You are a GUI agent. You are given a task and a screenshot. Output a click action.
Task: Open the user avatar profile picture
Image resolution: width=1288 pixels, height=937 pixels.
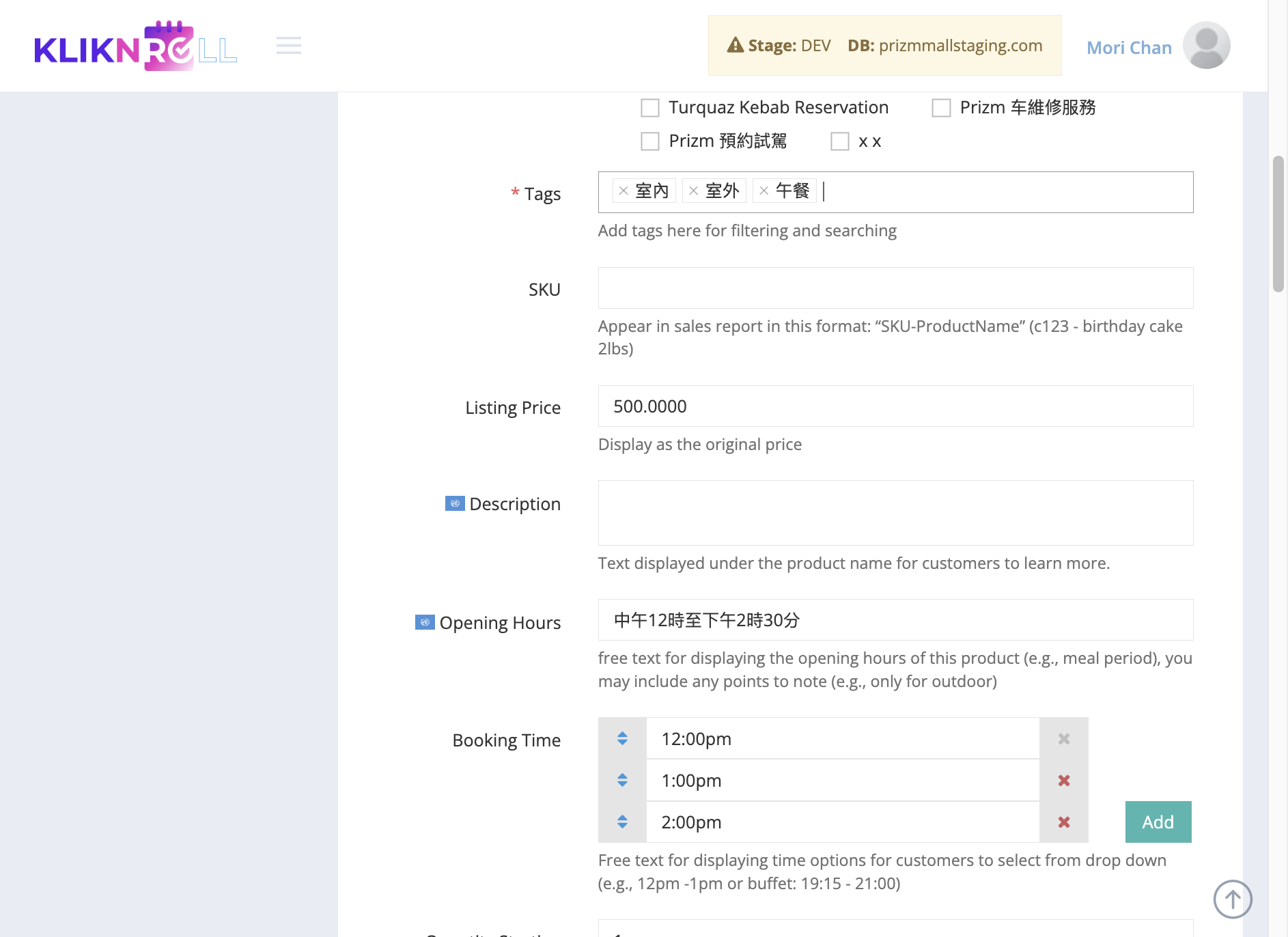coord(1206,45)
